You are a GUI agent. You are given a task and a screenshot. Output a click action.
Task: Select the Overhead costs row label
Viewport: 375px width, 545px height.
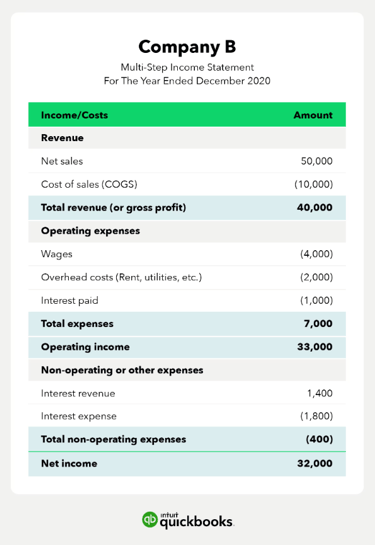point(121,277)
